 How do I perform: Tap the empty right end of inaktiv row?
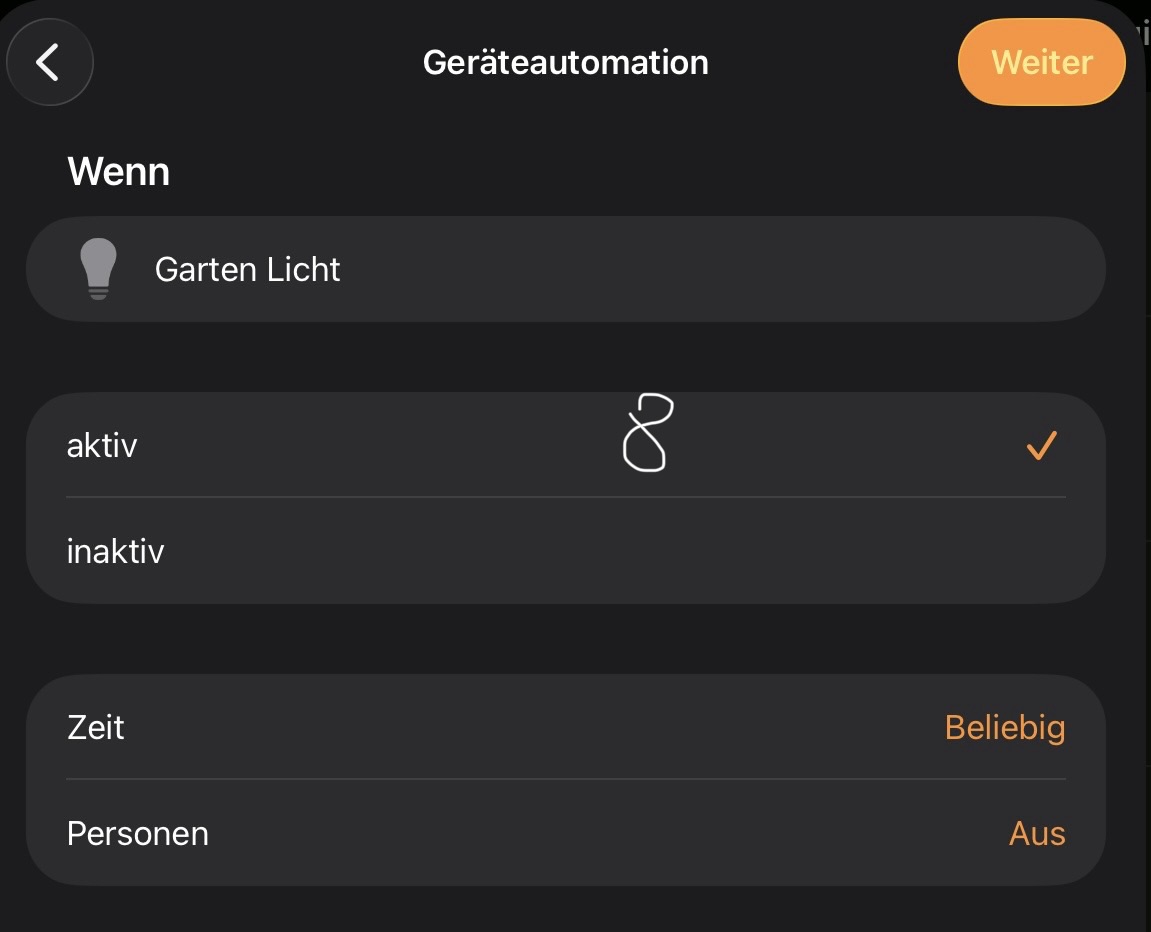click(1040, 551)
